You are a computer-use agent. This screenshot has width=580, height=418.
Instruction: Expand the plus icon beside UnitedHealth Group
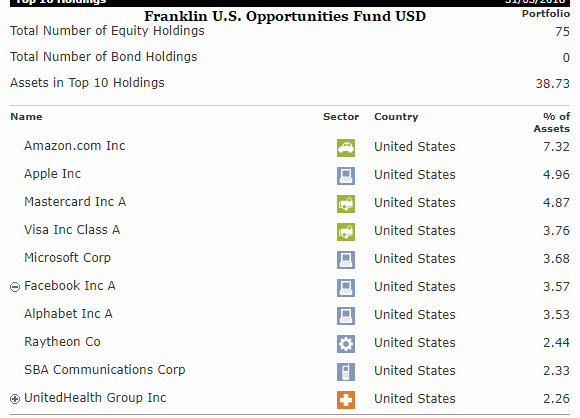pos(15,399)
